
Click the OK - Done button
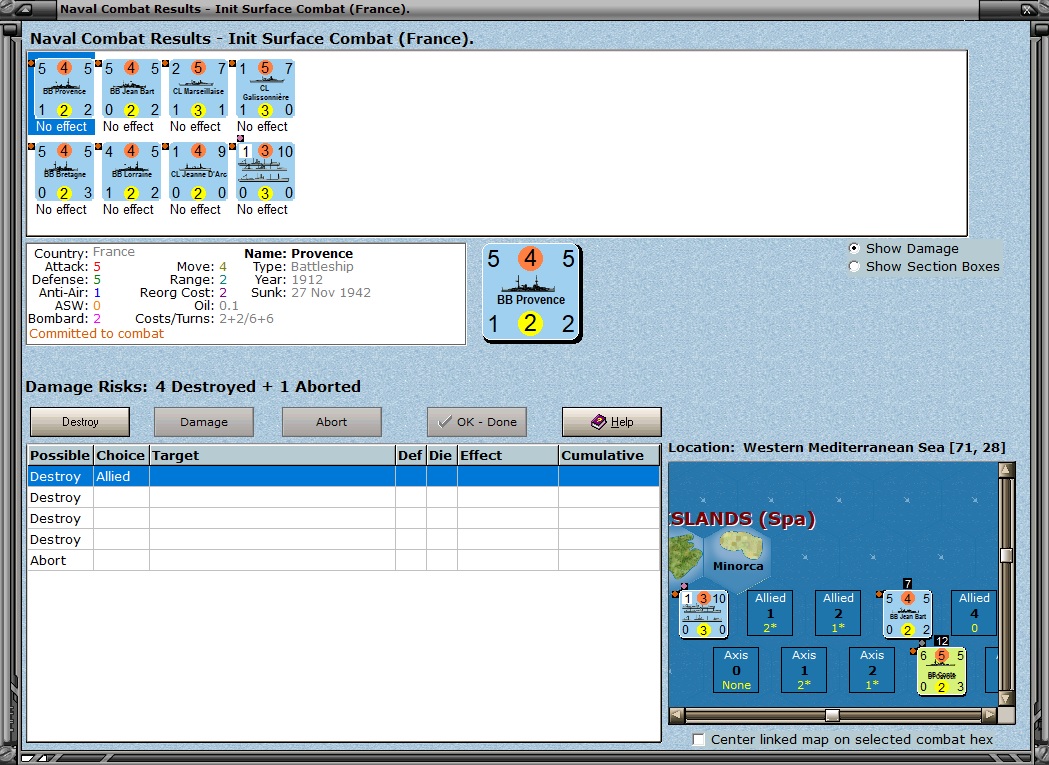(477, 422)
